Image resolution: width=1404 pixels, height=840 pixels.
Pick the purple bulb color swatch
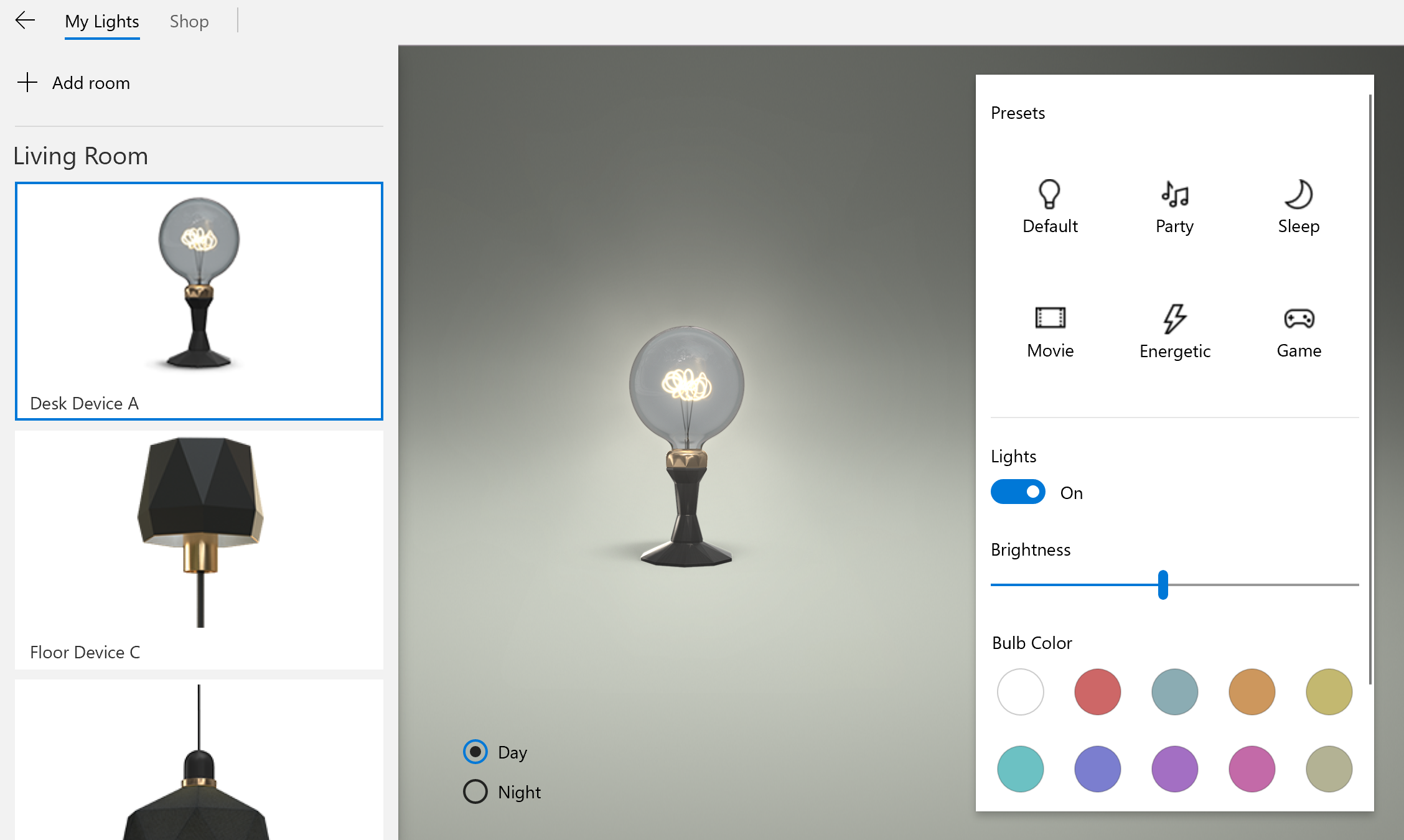click(1174, 768)
